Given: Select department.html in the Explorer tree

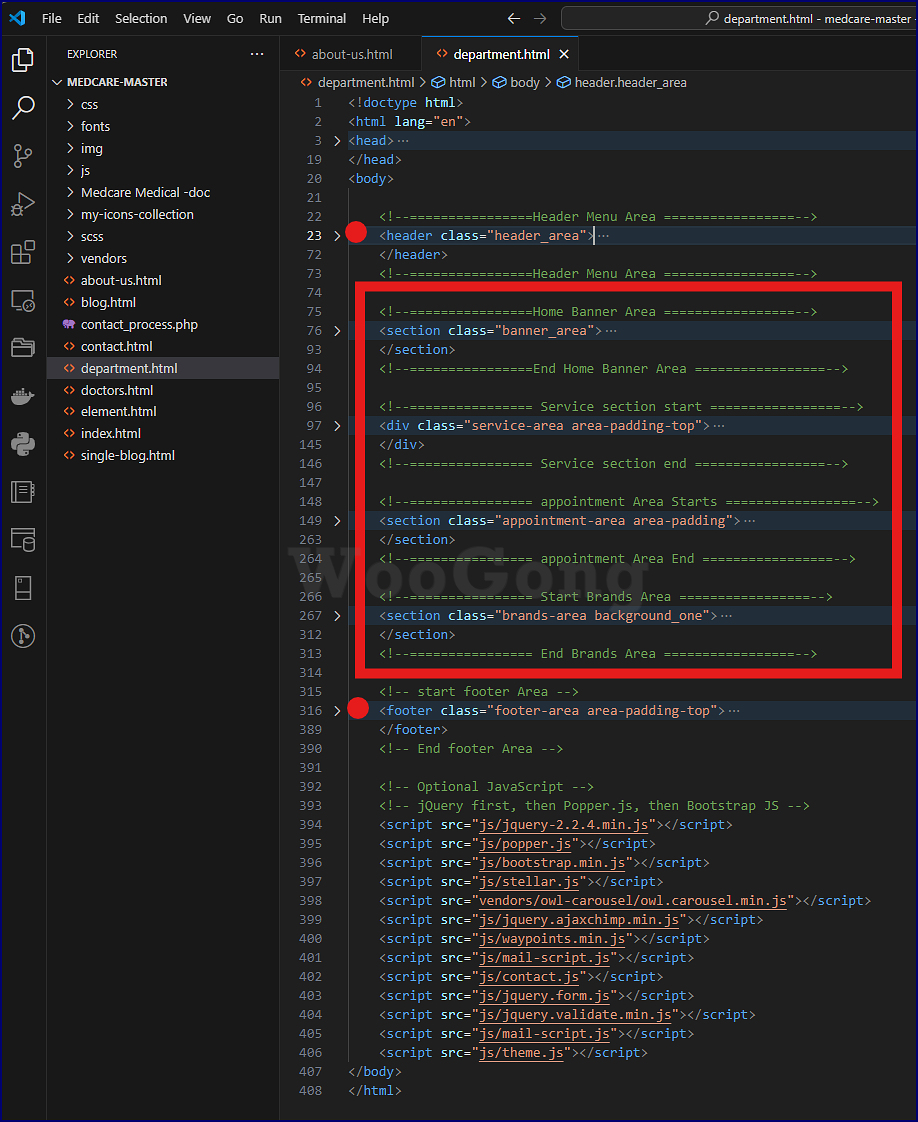Looking at the screenshot, I should click(x=163, y=369).
